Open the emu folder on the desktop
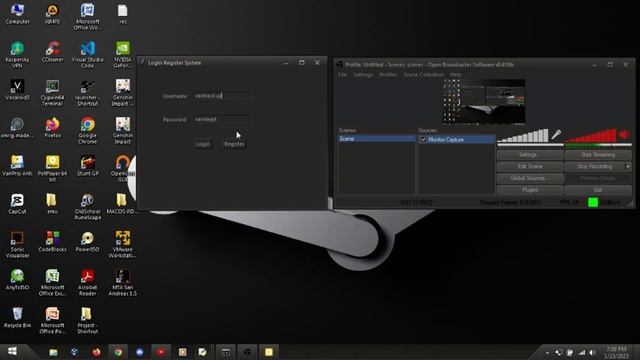Viewport: 640px width, 360px height. tap(52, 204)
